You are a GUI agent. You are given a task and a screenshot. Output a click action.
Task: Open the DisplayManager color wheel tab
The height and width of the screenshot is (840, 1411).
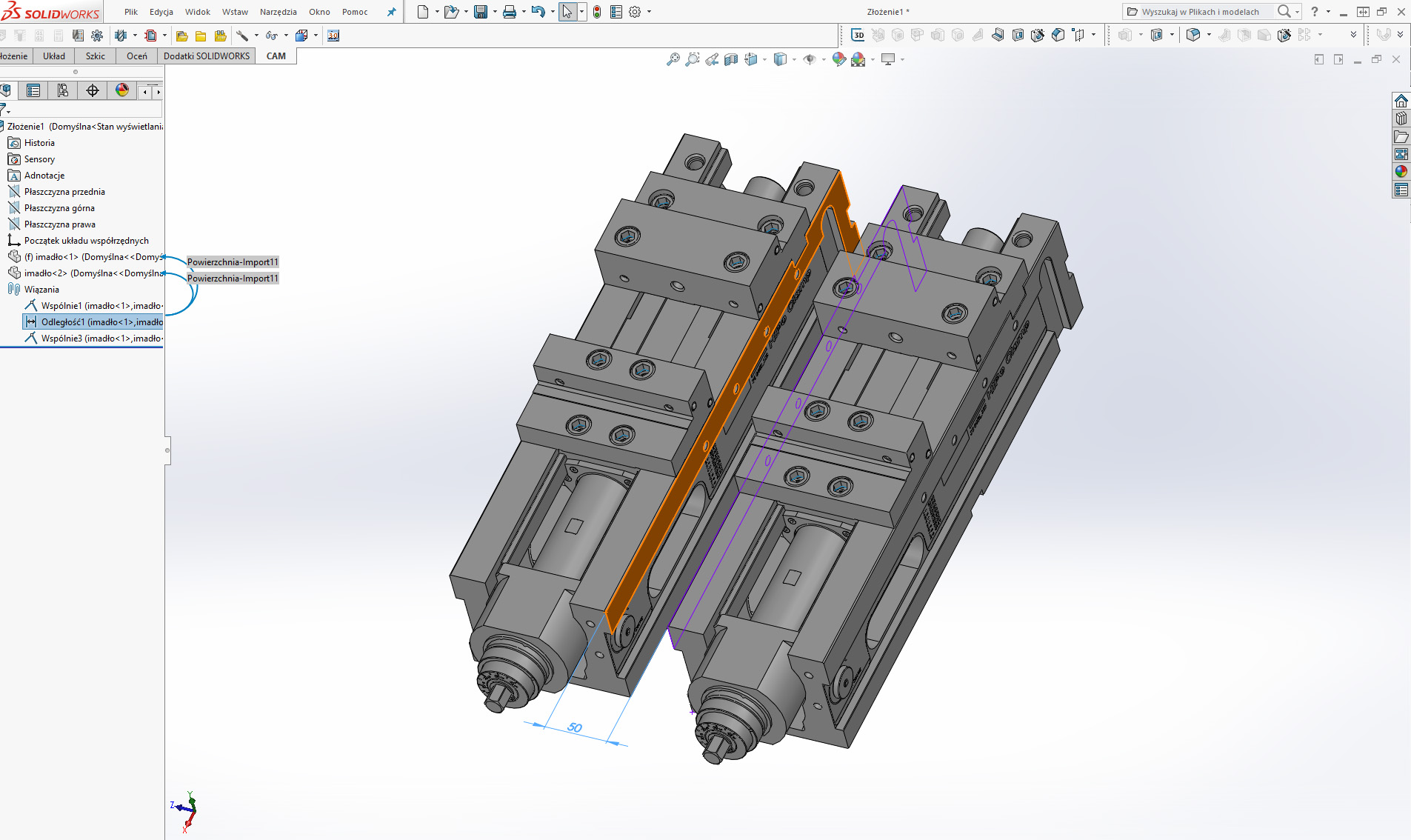tap(122, 90)
